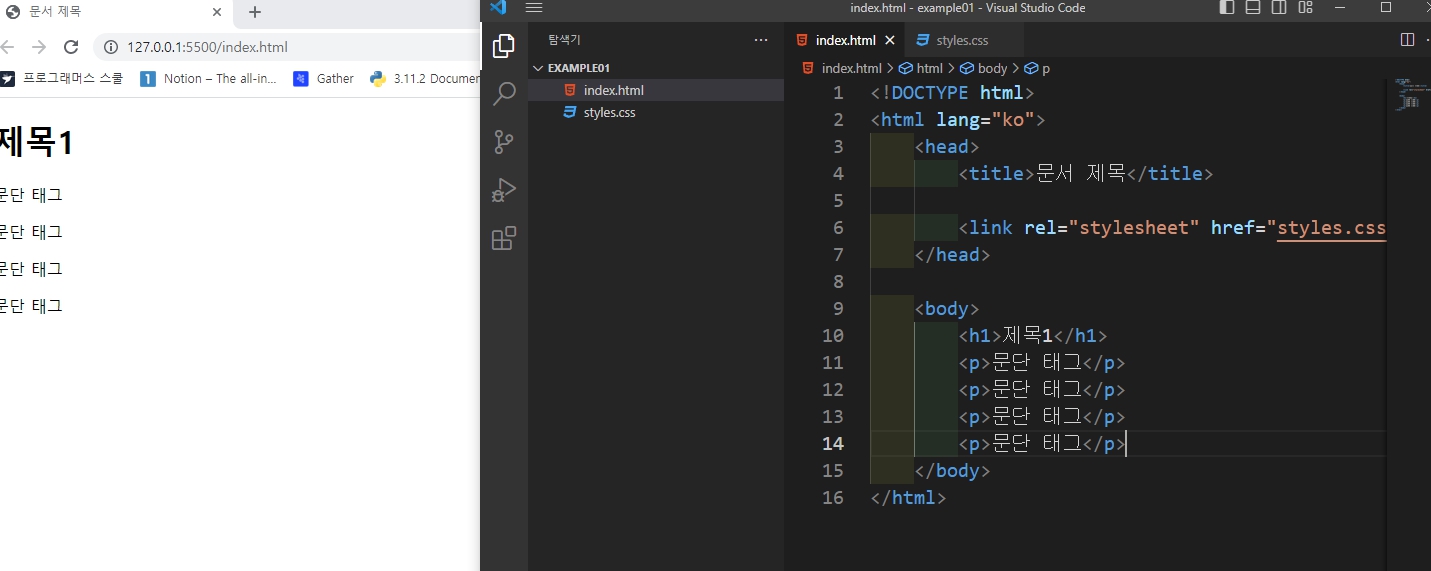Click the p breadcrumb item
Screen dimensions: 1431x571
pos(1037,68)
